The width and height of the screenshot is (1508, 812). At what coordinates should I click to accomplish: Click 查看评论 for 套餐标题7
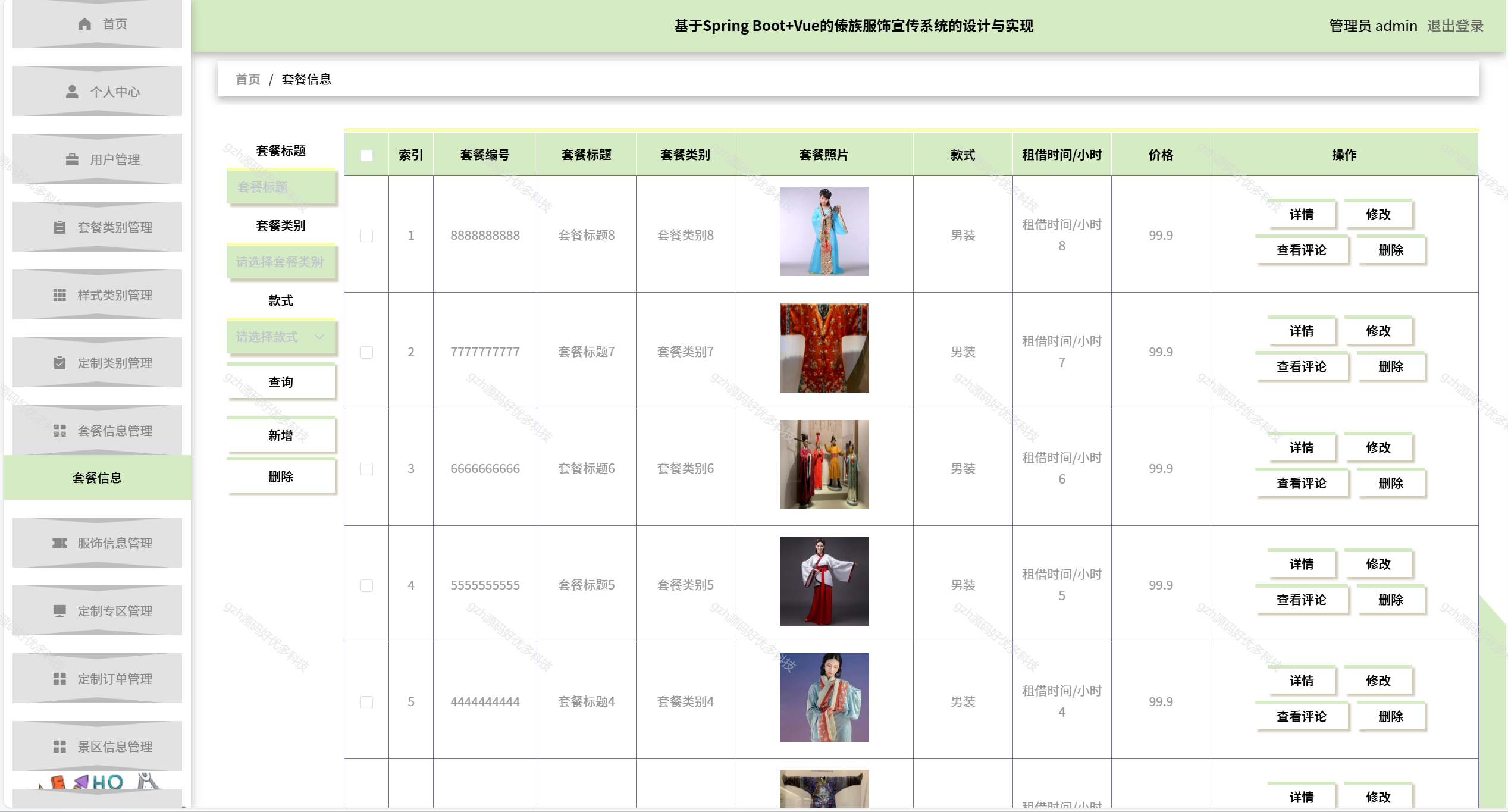click(1302, 366)
